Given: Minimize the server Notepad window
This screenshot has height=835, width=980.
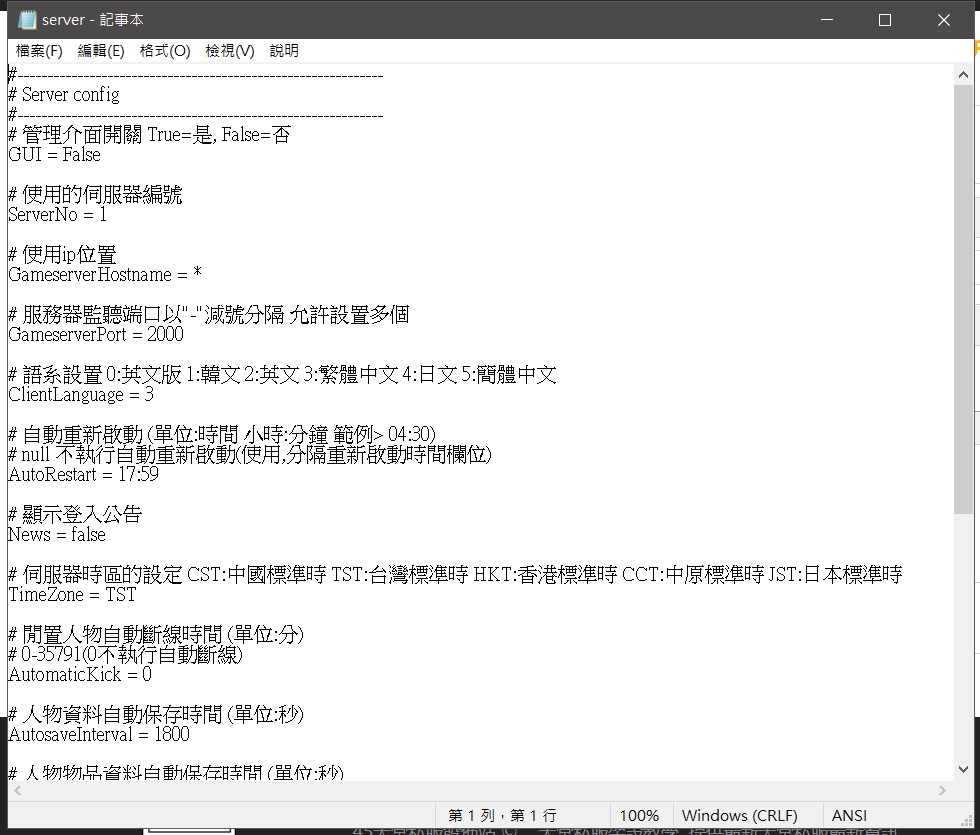Looking at the screenshot, I should 827,20.
